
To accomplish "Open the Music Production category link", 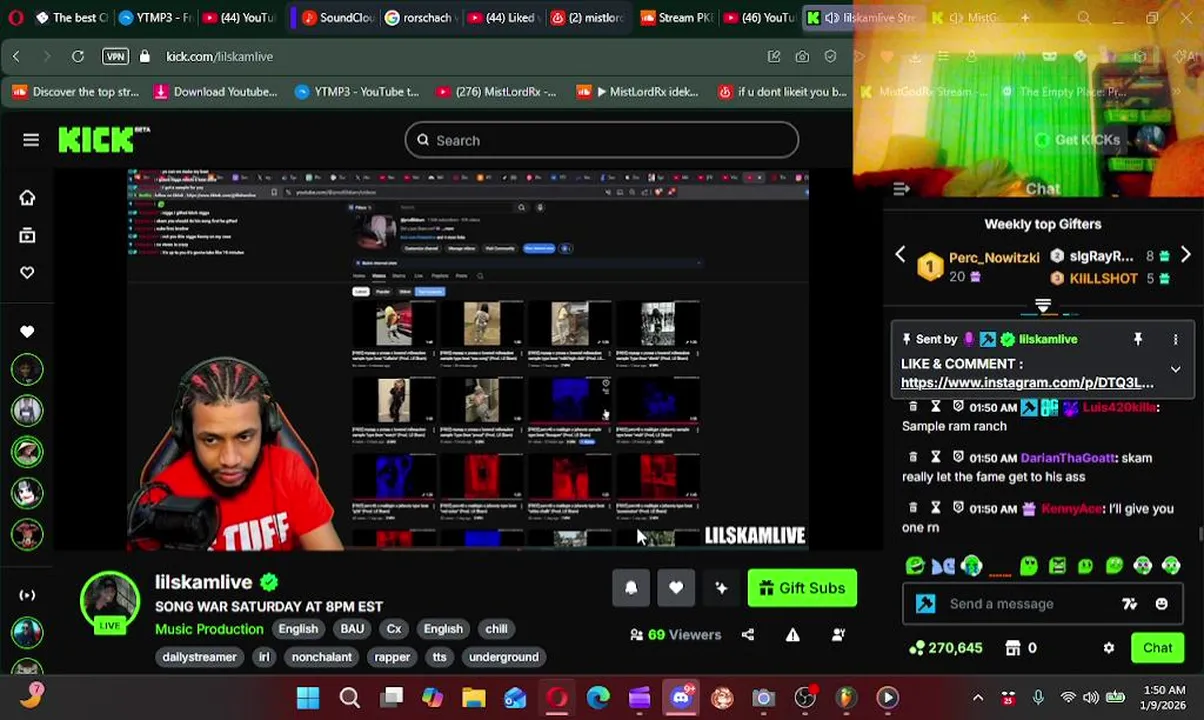I will click(209, 629).
